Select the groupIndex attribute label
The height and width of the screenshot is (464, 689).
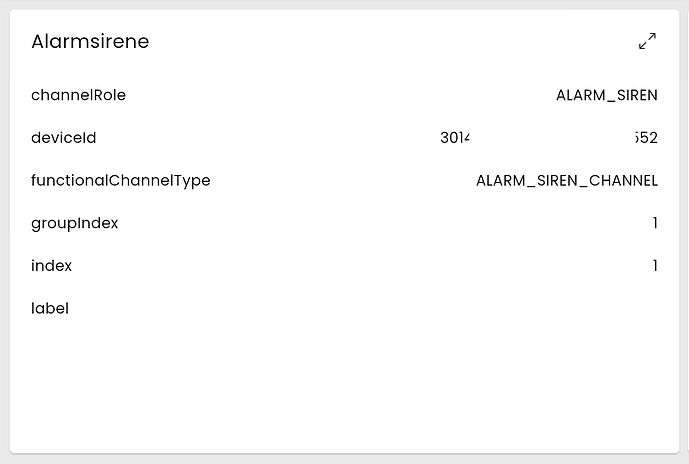pyautogui.click(x=74, y=223)
